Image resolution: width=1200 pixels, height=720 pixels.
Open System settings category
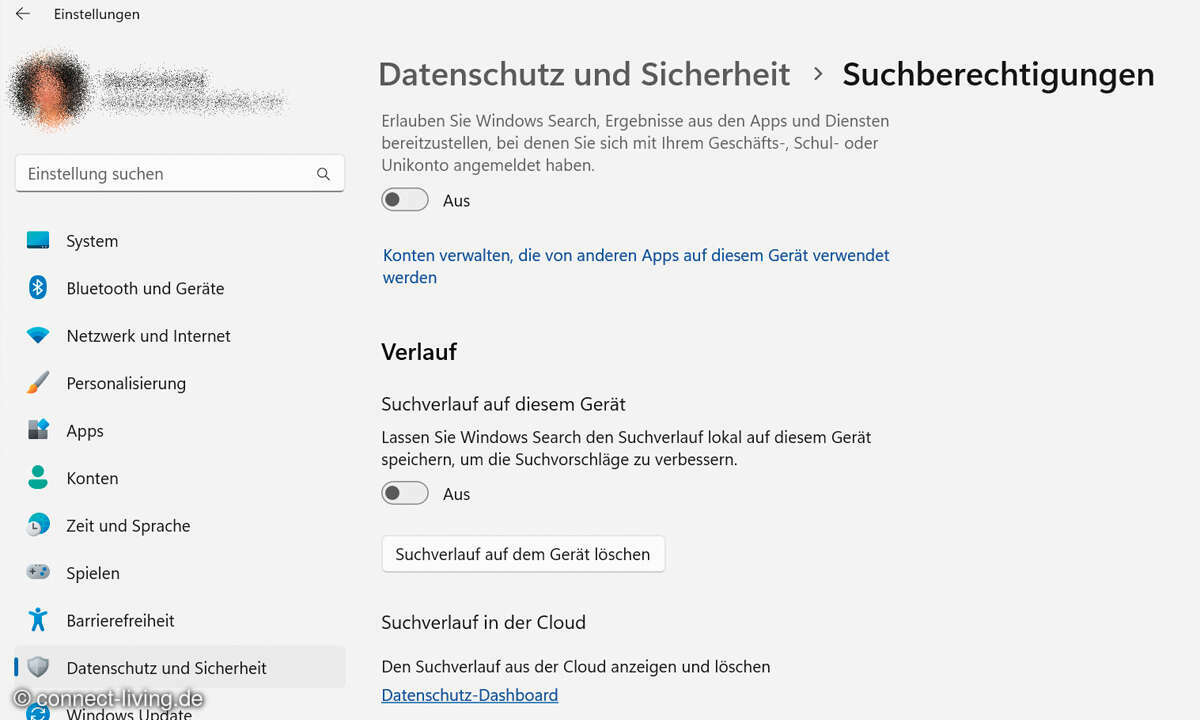pos(92,241)
